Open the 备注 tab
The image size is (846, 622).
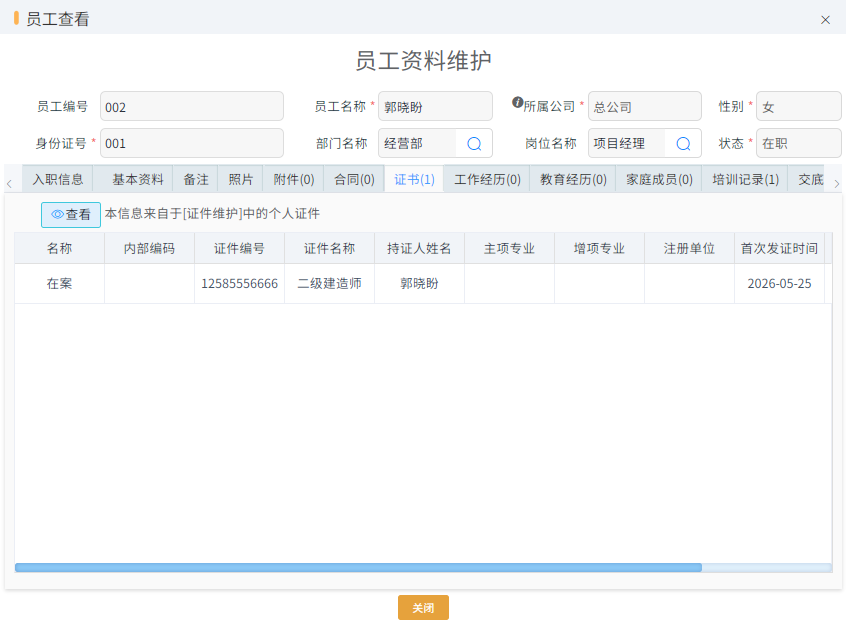pos(195,179)
